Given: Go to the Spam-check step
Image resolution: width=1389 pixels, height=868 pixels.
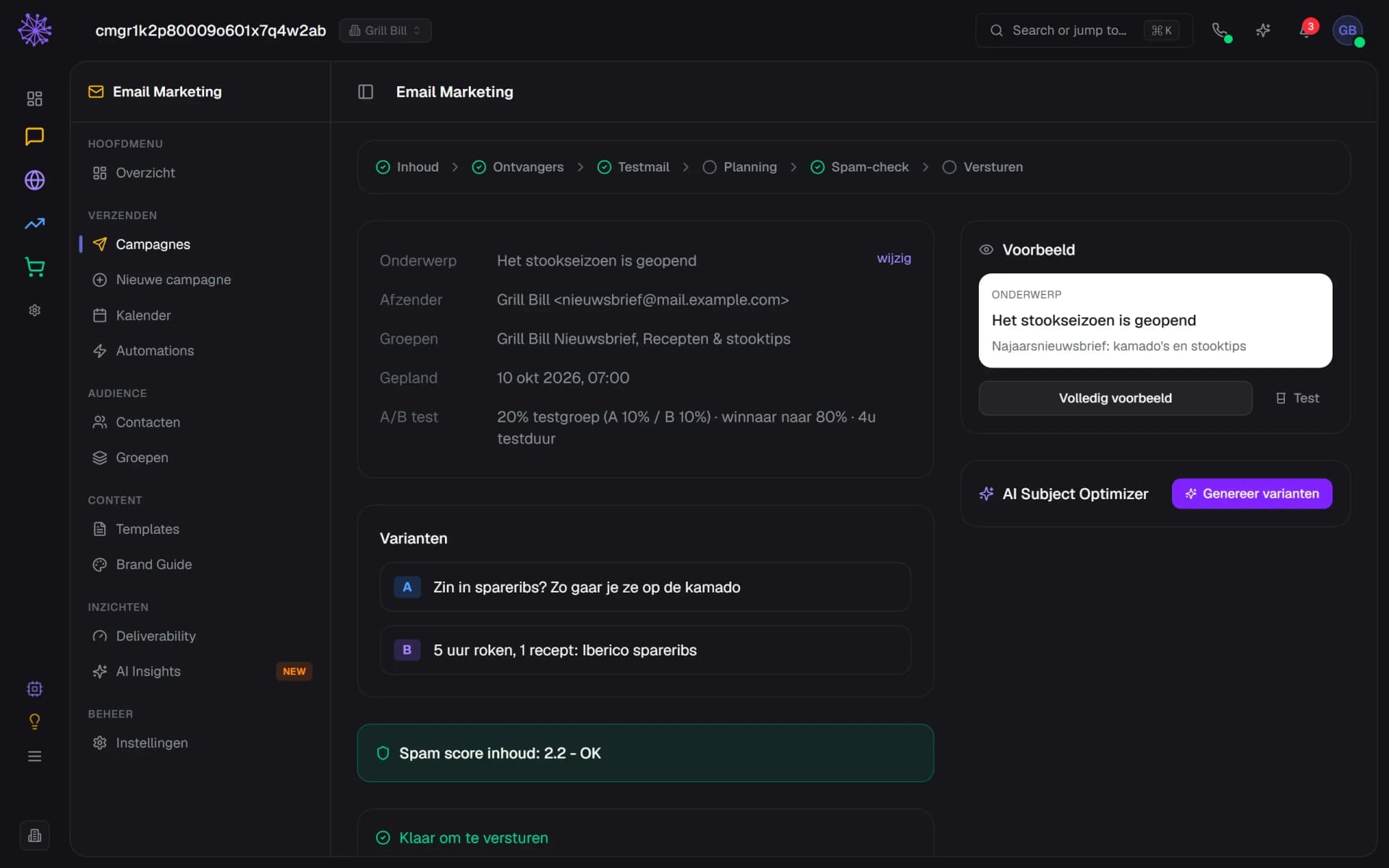Looking at the screenshot, I should point(859,167).
